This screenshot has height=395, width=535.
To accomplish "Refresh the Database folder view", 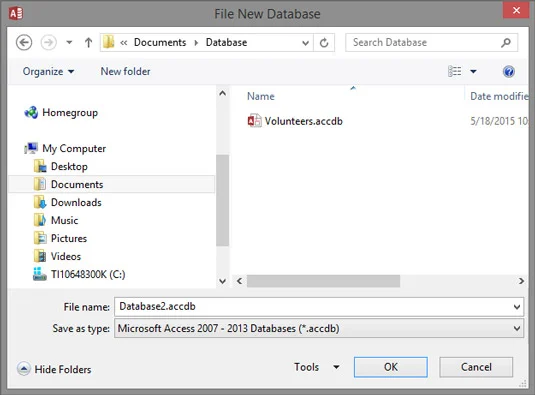I will pos(324,43).
